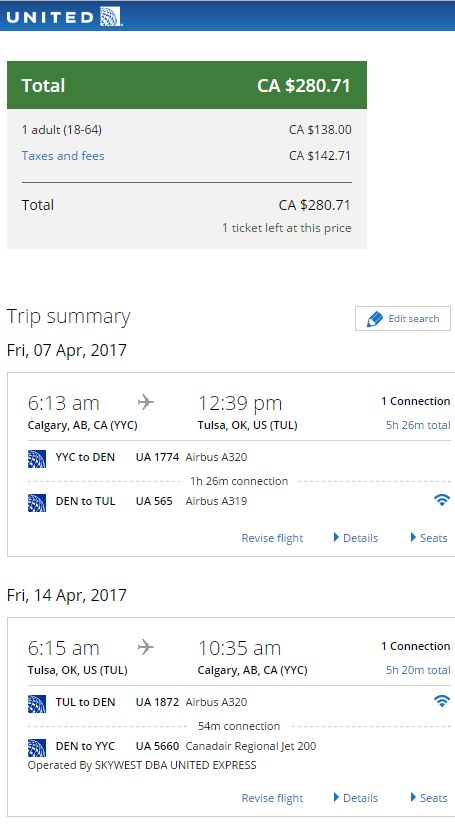
Task: Click the United globe logo in header
Action: (x=110, y=17)
